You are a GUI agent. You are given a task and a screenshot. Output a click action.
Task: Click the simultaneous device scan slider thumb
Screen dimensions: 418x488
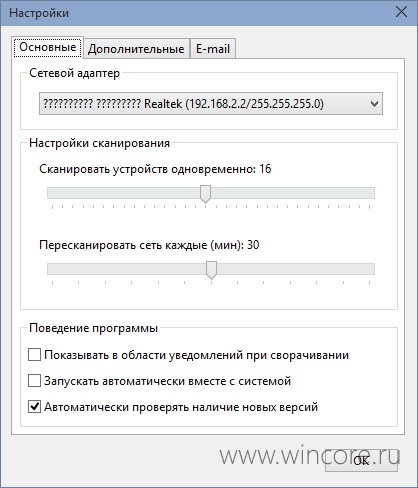pyautogui.click(x=205, y=194)
